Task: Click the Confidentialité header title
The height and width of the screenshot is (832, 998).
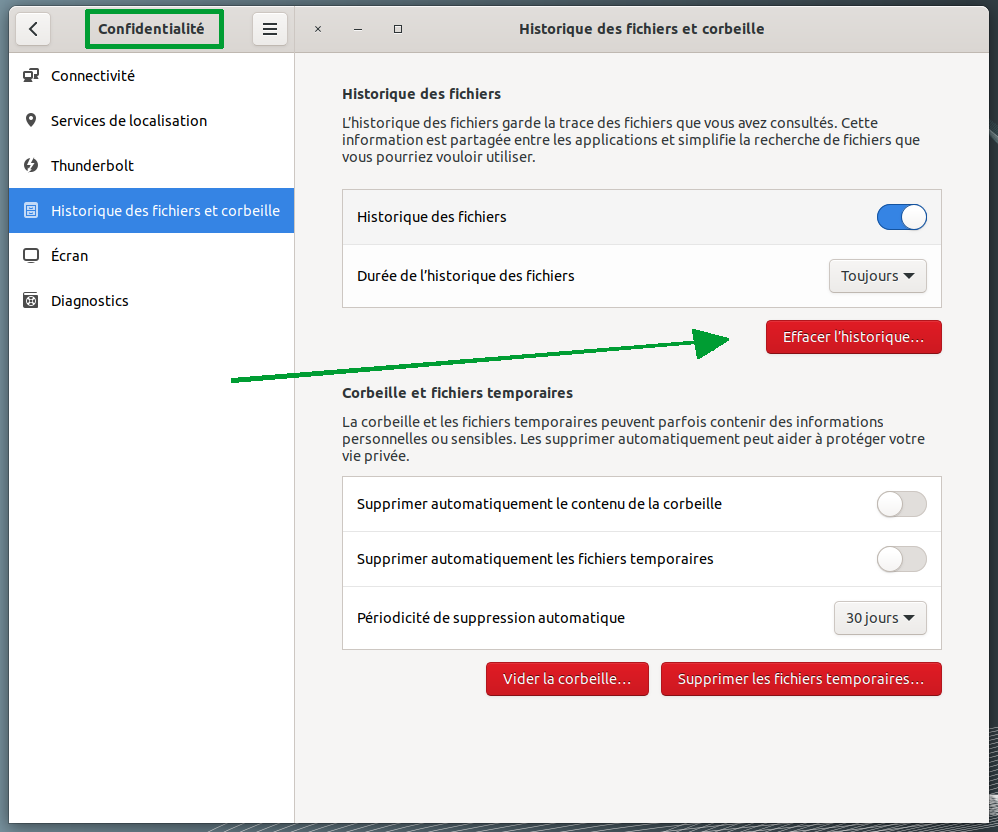Action: (151, 29)
